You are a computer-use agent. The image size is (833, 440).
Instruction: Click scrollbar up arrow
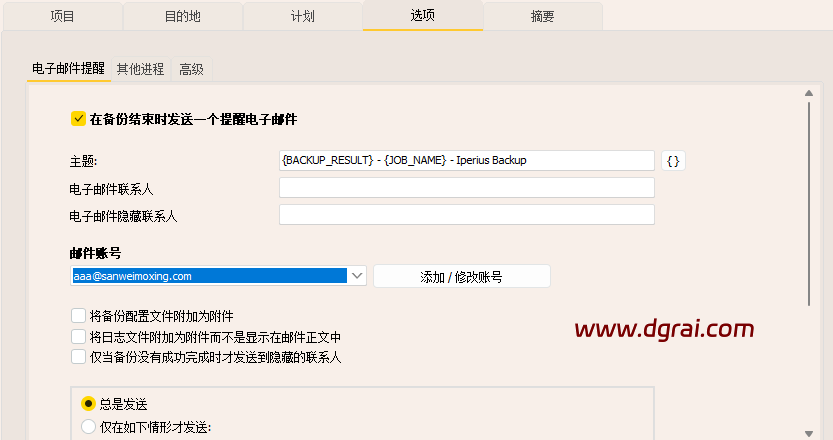807,94
